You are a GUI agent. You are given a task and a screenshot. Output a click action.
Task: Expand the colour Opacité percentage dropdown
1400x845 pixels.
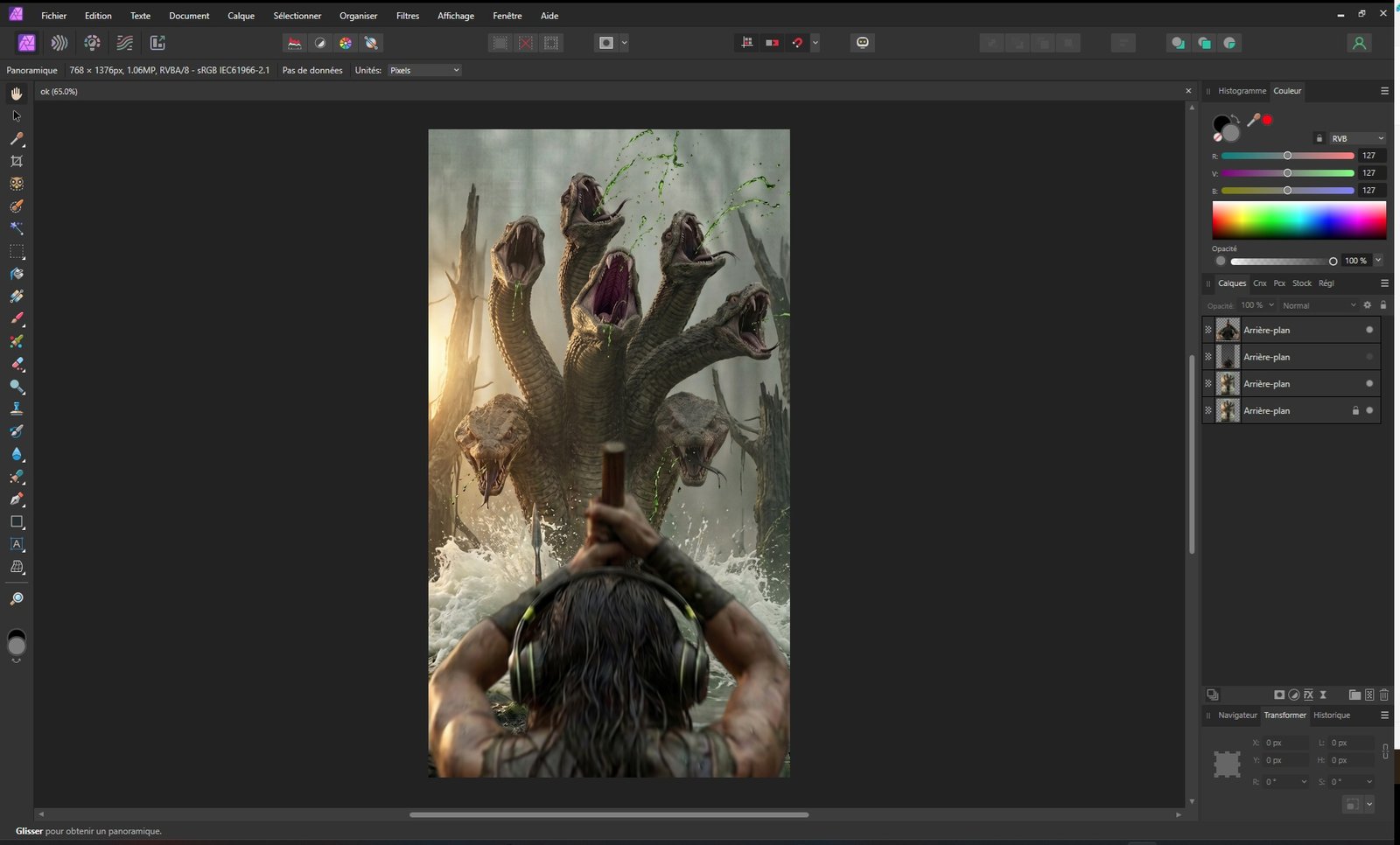[1378, 261]
